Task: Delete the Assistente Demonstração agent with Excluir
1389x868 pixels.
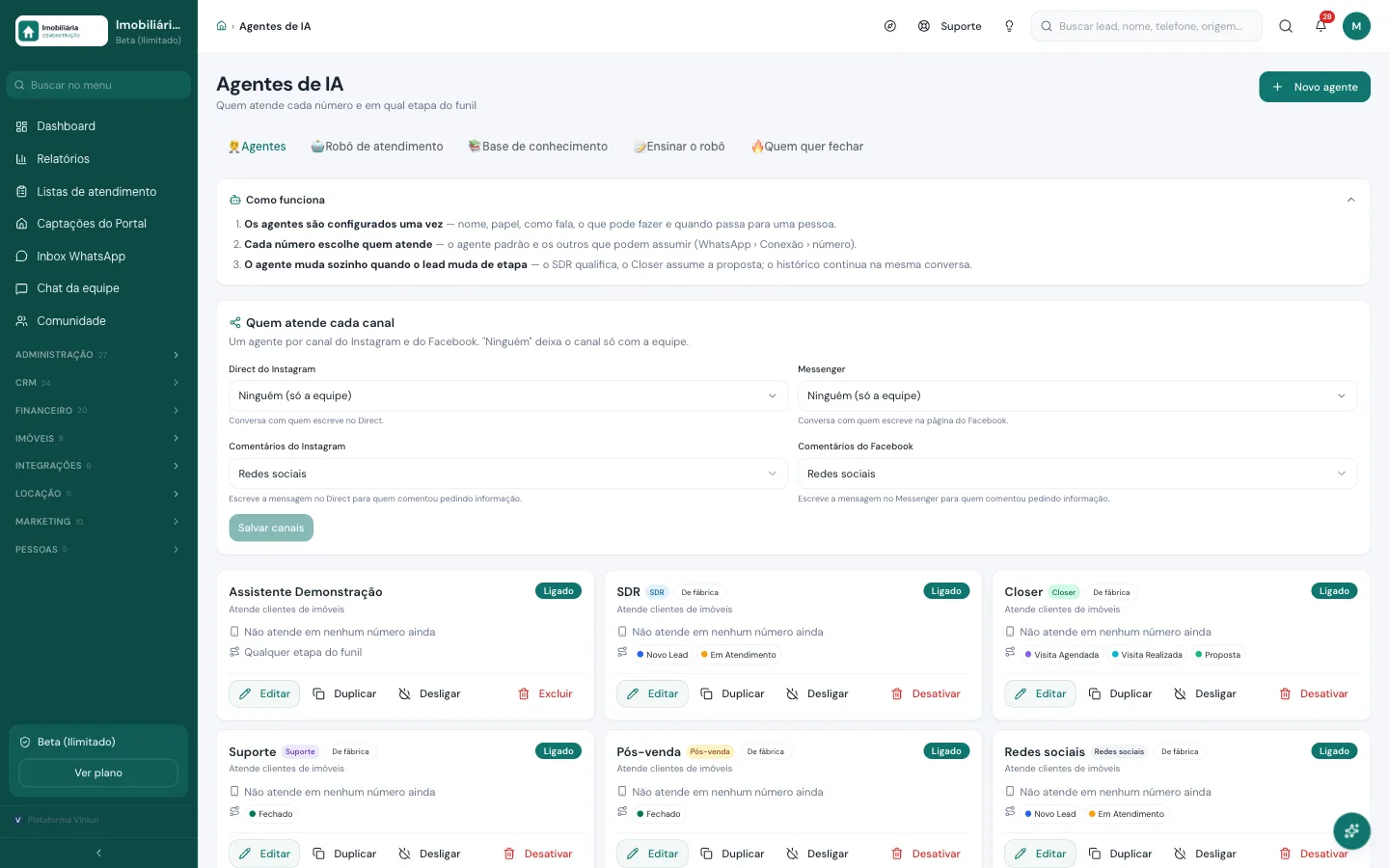Action: [546, 693]
